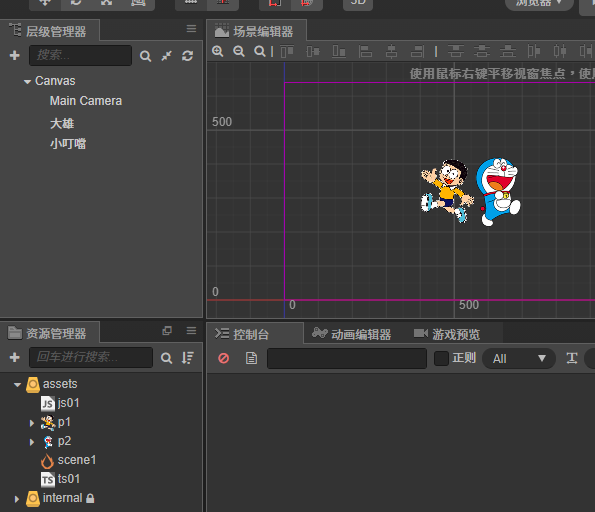Select the Canvas node
This screenshot has height=512, width=595.
(x=55, y=81)
